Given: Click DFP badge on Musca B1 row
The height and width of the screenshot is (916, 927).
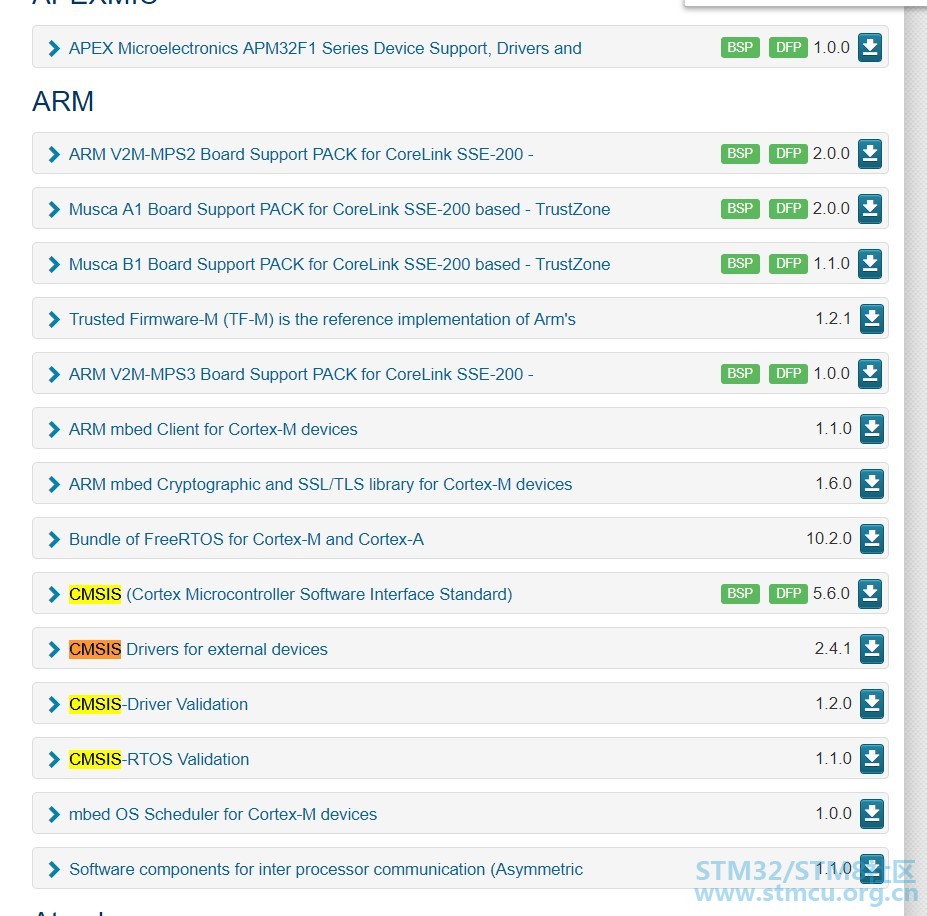Looking at the screenshot, I should (x=788, y=264).
